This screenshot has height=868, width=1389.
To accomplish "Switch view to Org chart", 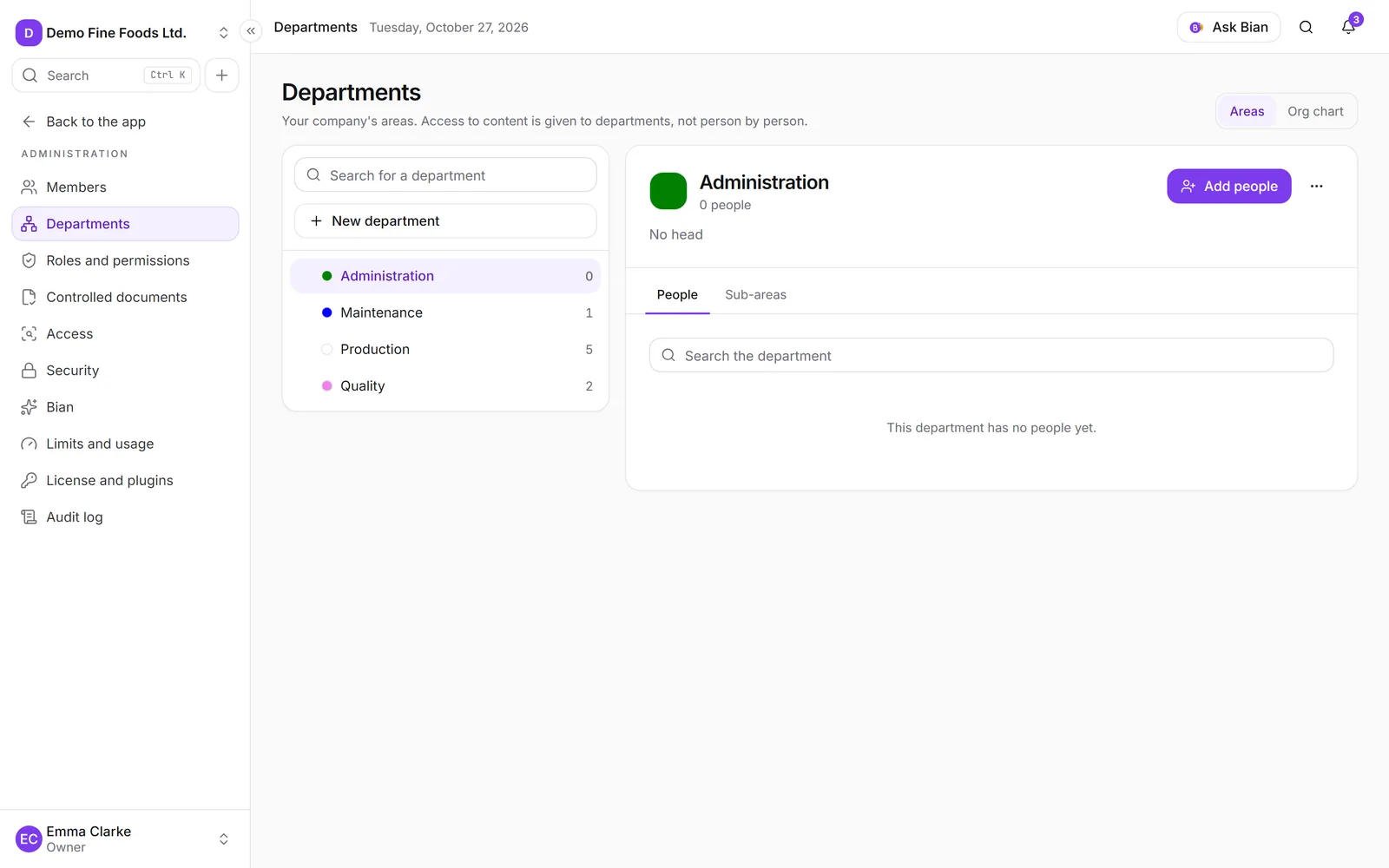I will tap(1315, 111).
